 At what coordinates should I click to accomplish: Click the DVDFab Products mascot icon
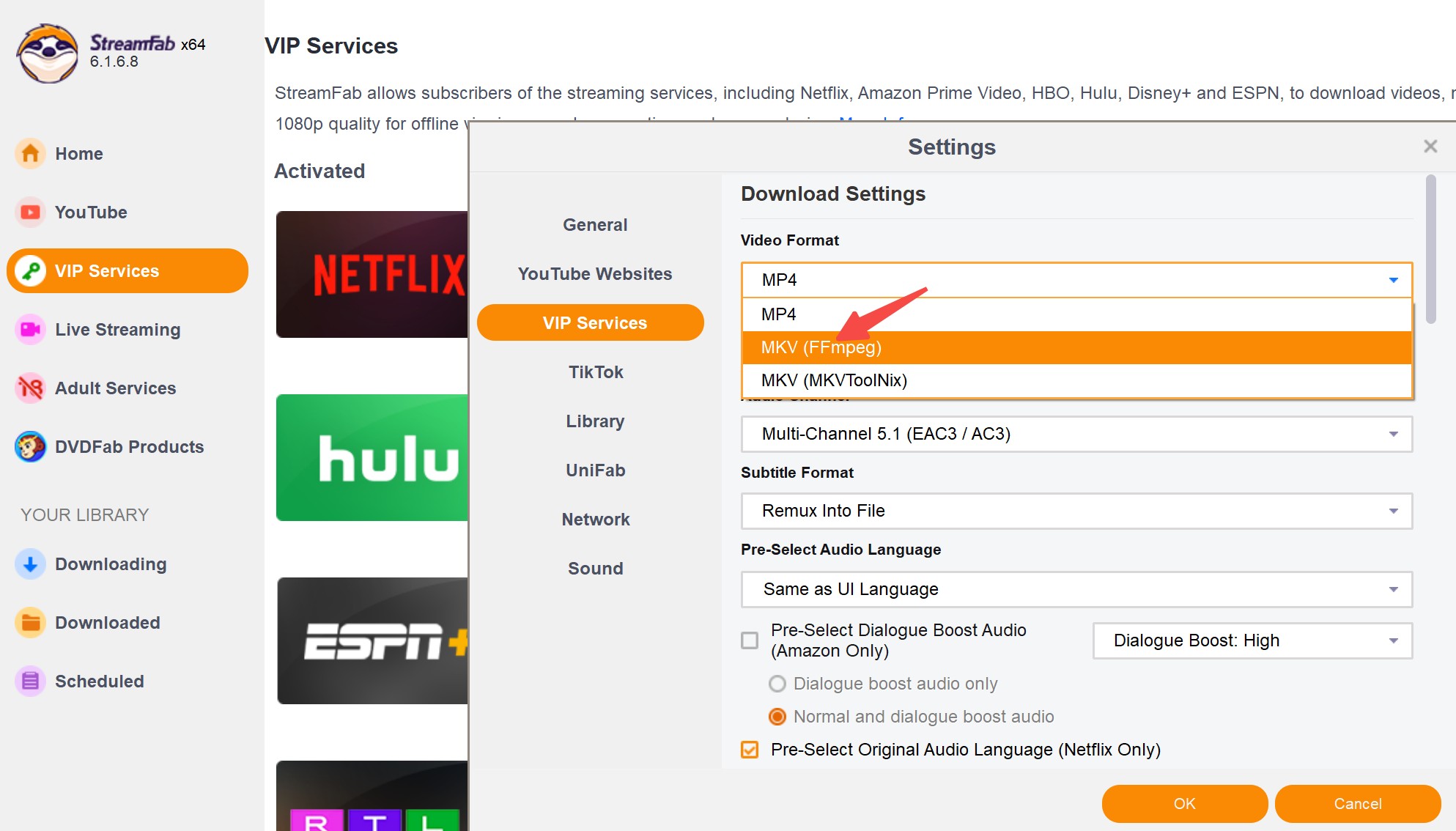pos(30,447)
